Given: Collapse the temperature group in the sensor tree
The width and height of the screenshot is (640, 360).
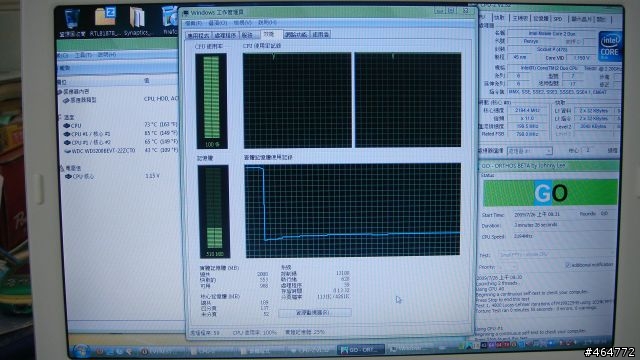Looking at the screenshot, I should (x=60, y=117).
